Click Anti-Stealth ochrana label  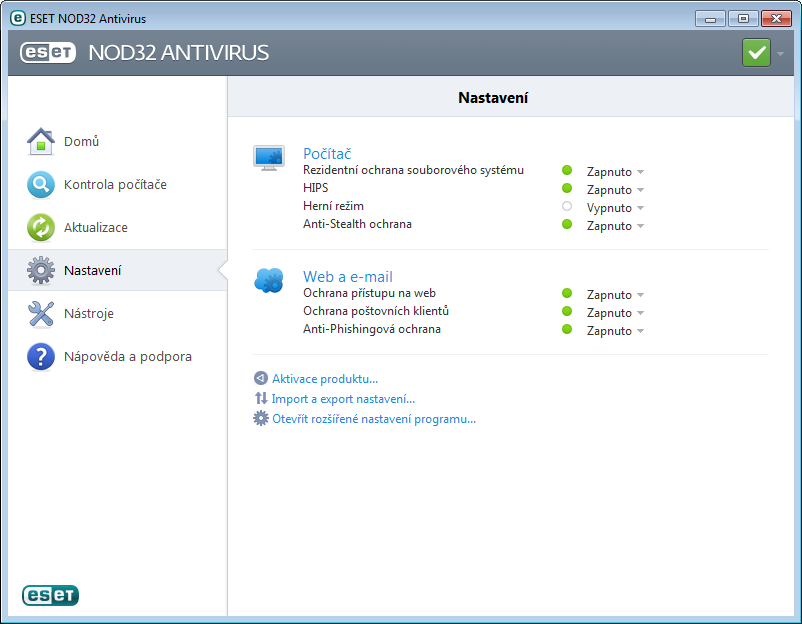[x=357, y=224]
